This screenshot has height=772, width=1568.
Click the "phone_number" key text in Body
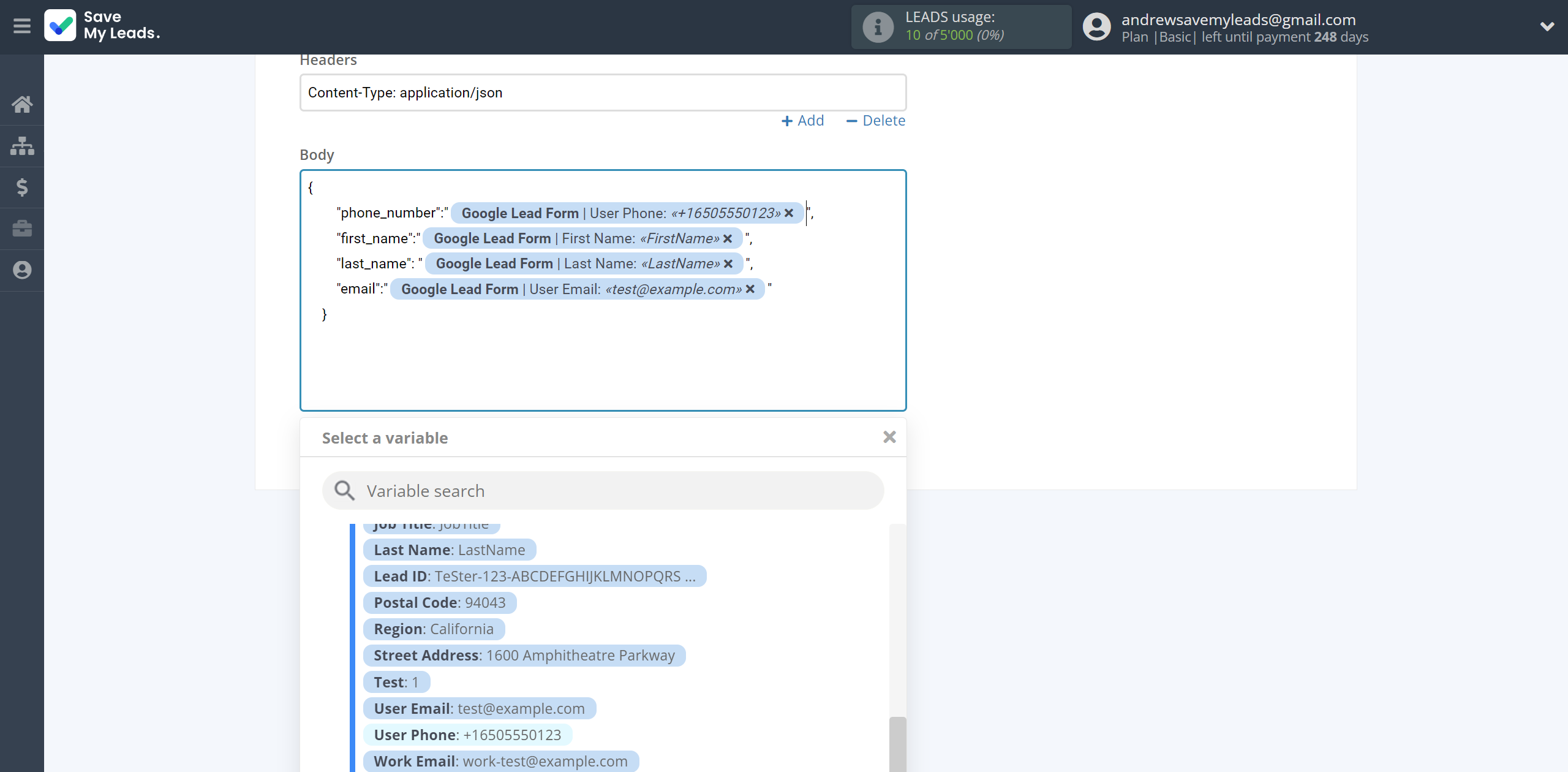[x=390, y=213]
